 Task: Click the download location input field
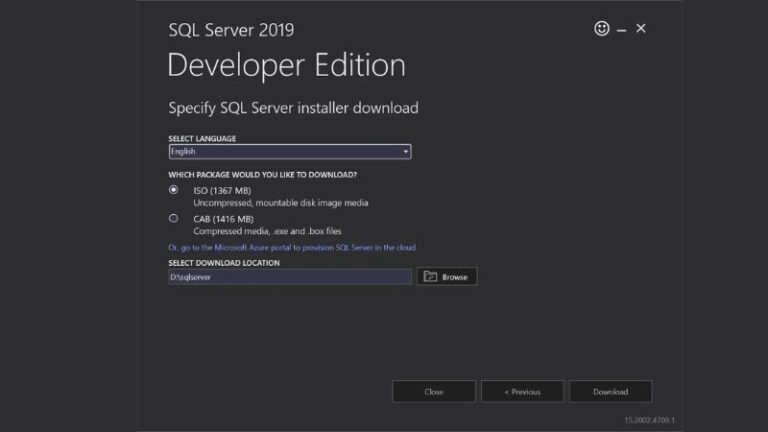290,277
